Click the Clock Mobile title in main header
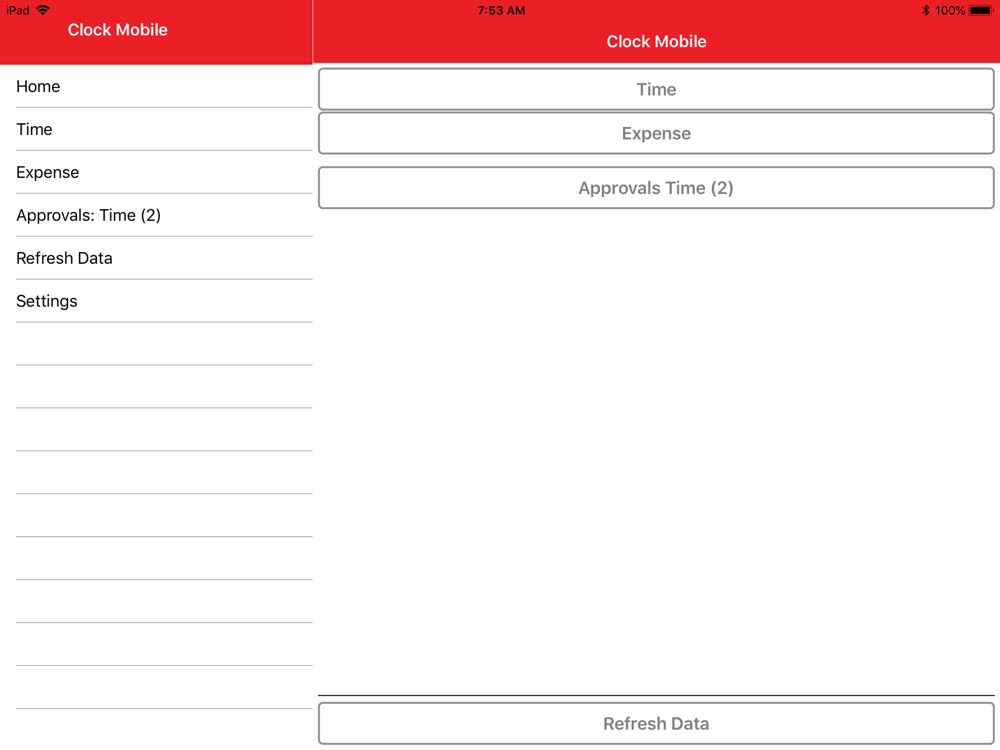Screen dimensions: 1000x750 click(x=656, y=41)
